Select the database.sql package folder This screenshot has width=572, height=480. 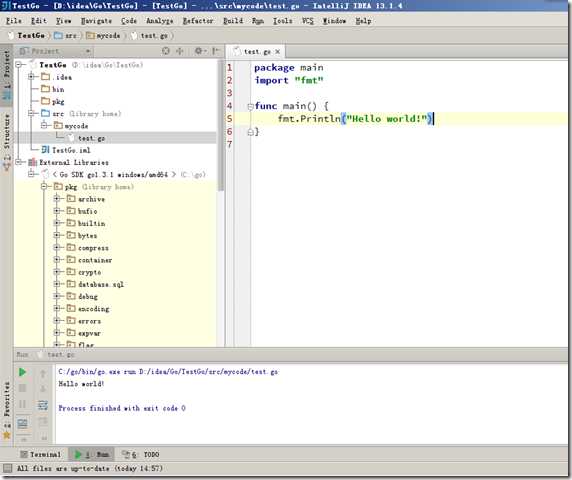[96, 284]
